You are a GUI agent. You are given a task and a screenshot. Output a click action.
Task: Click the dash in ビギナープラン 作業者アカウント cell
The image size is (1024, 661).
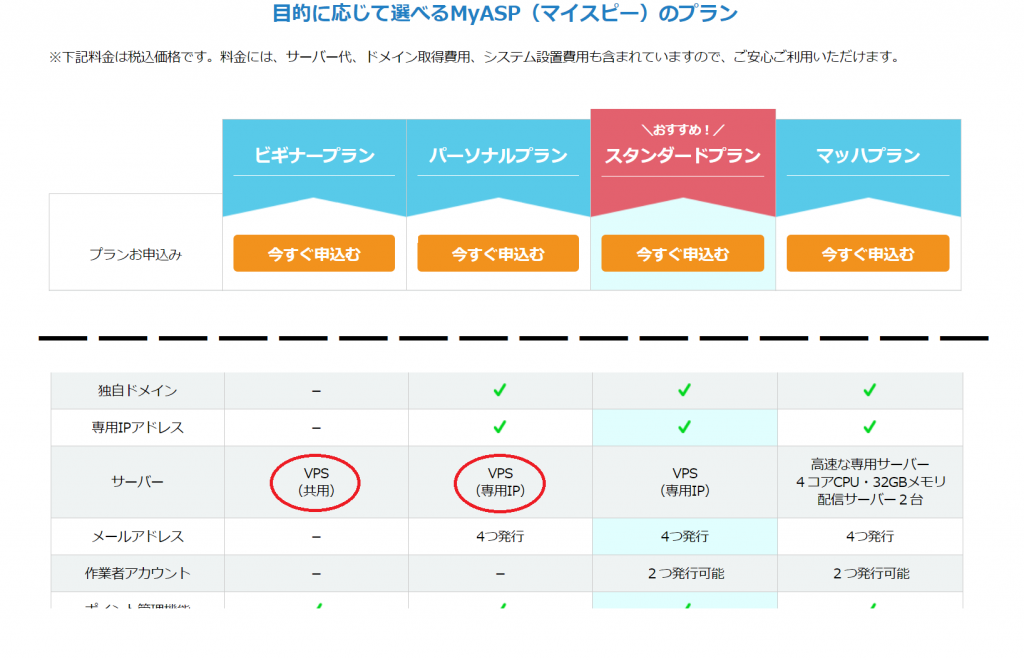[x=316, y=574]
